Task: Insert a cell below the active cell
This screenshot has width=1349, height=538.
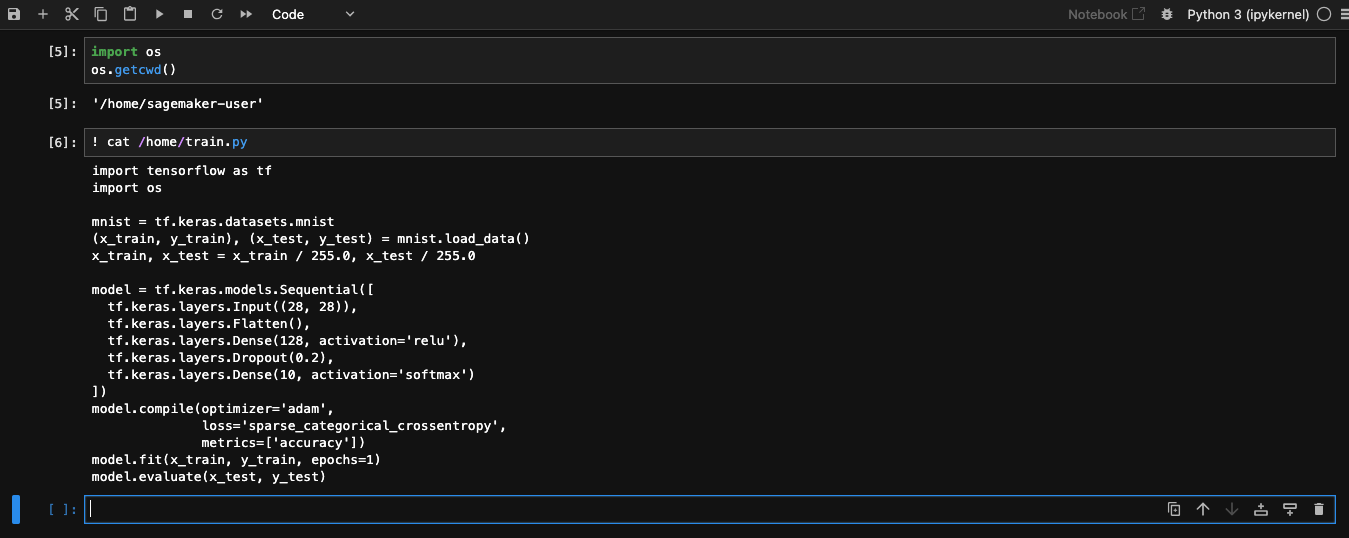Action: point(1290,509)
